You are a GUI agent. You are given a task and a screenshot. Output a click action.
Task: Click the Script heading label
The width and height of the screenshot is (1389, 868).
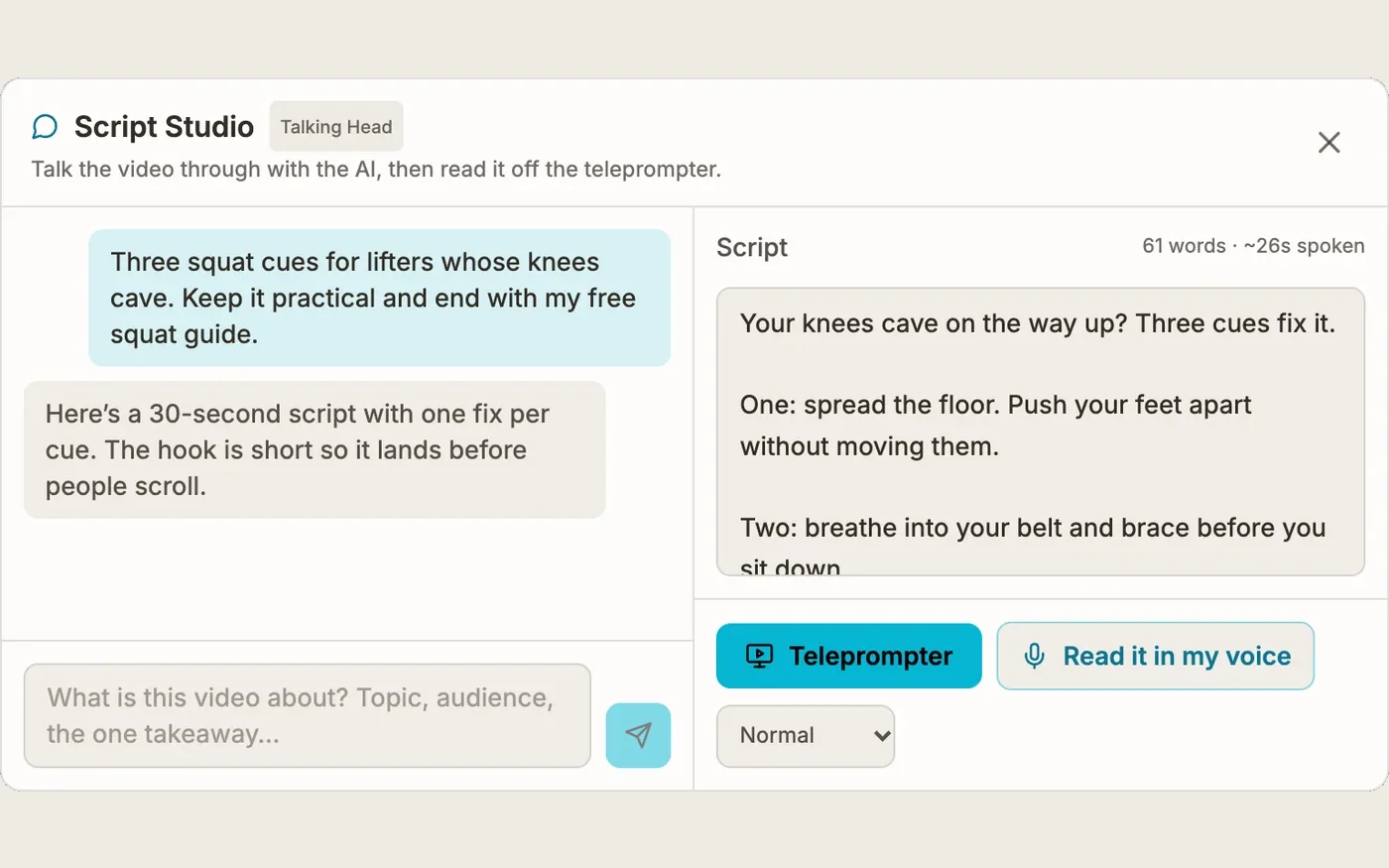tap(752, 247)
